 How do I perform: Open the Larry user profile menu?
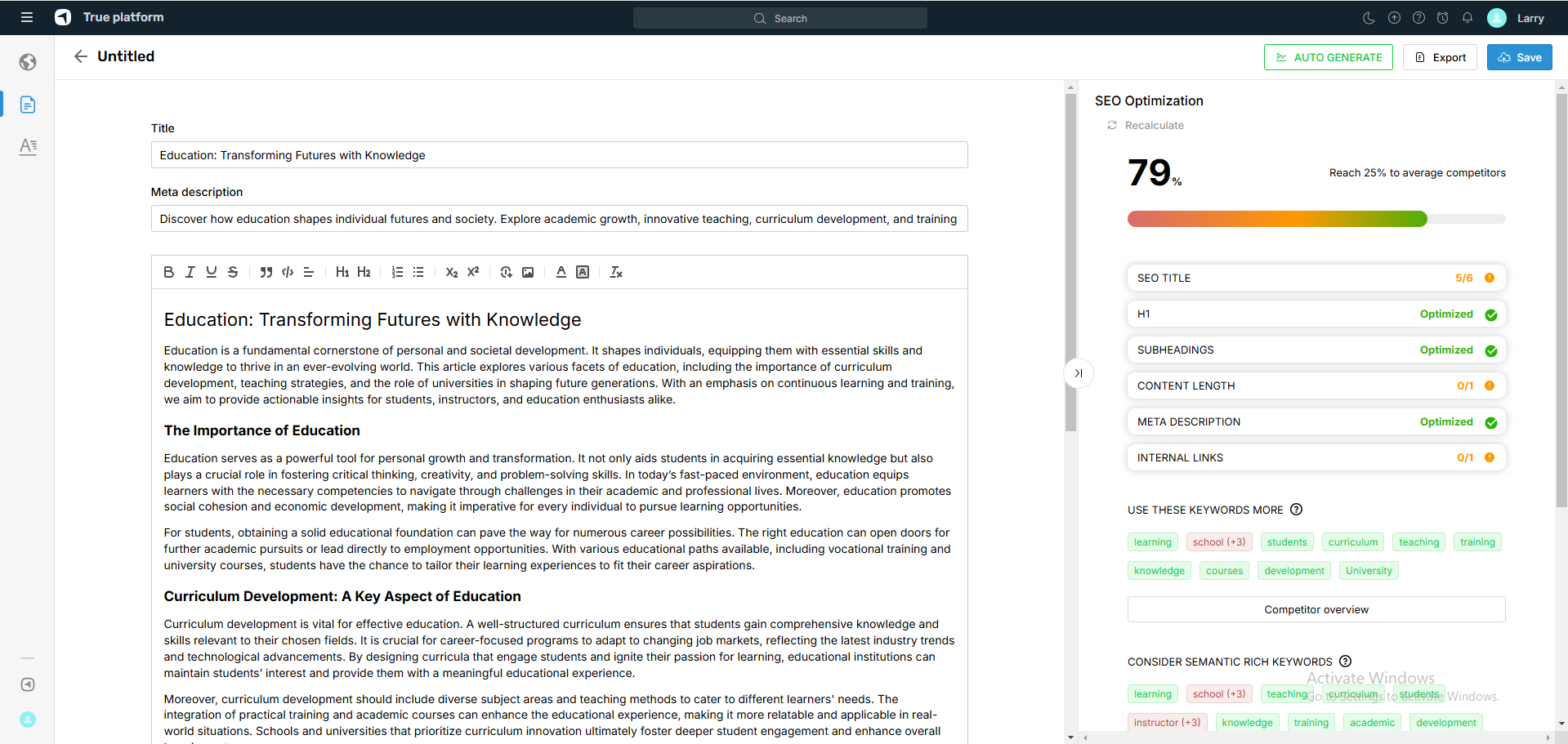coord(1517,18)
